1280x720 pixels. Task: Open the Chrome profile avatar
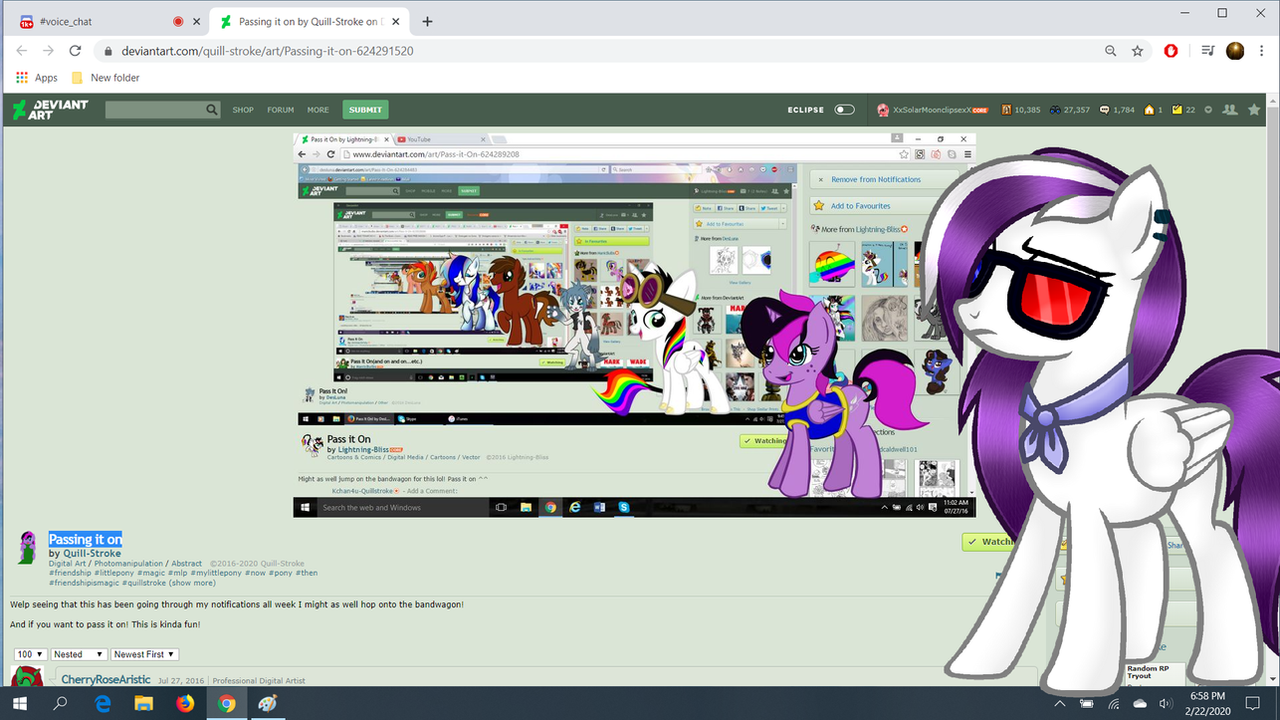tap(1235, 51)
